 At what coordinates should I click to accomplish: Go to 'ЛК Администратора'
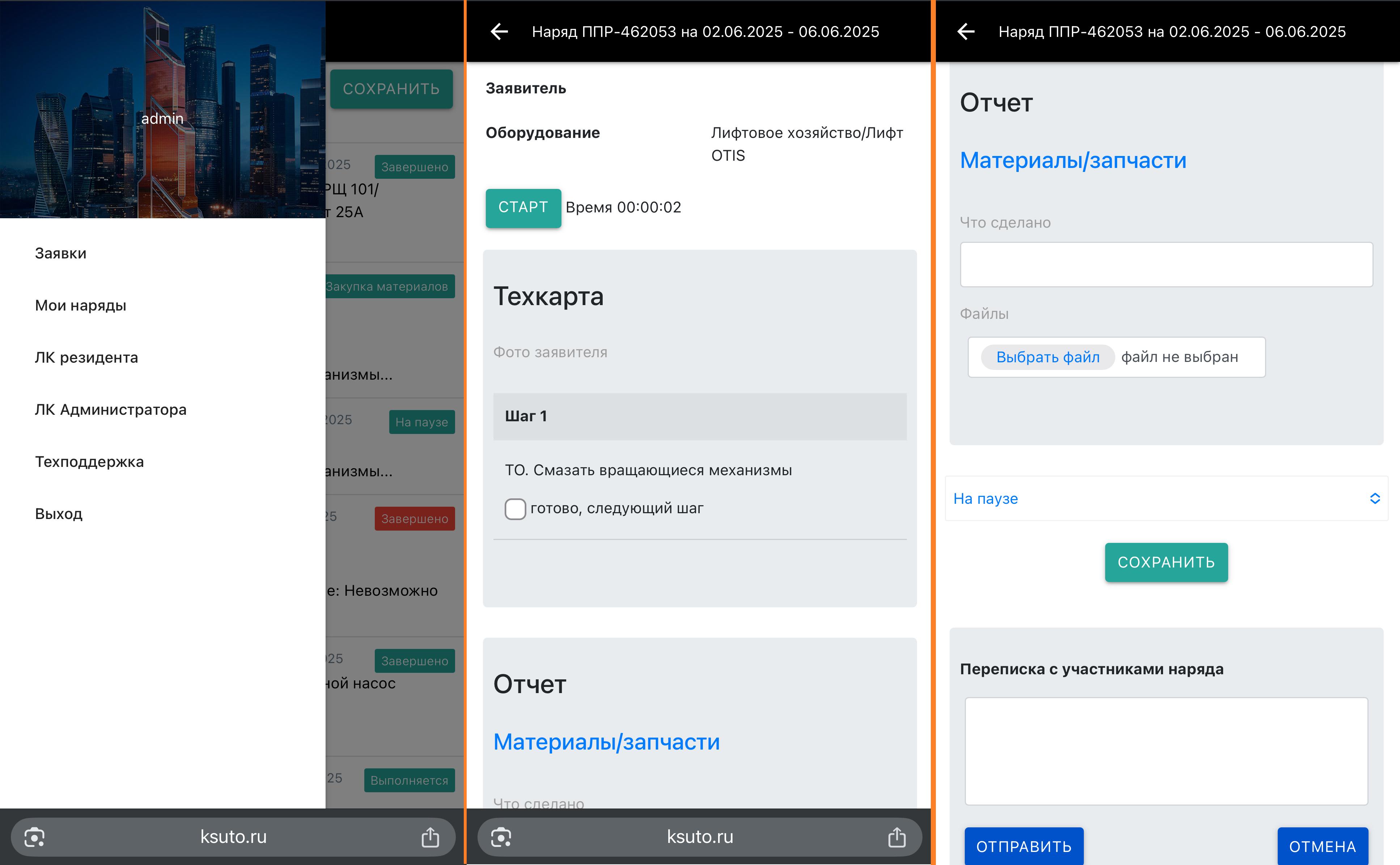pos(110,409)
